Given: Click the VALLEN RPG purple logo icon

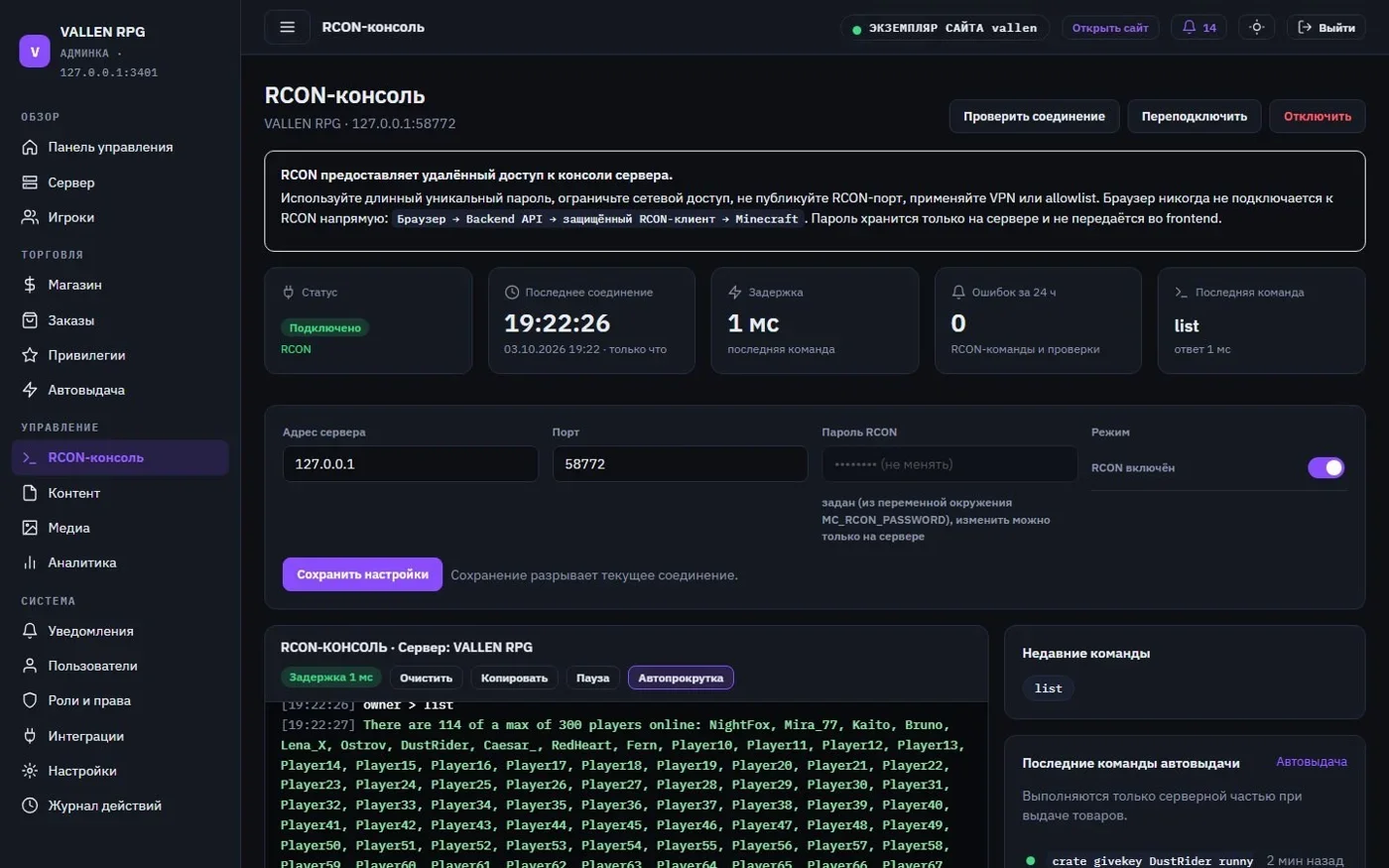Looking at the screenshot, I should point(35,52).
